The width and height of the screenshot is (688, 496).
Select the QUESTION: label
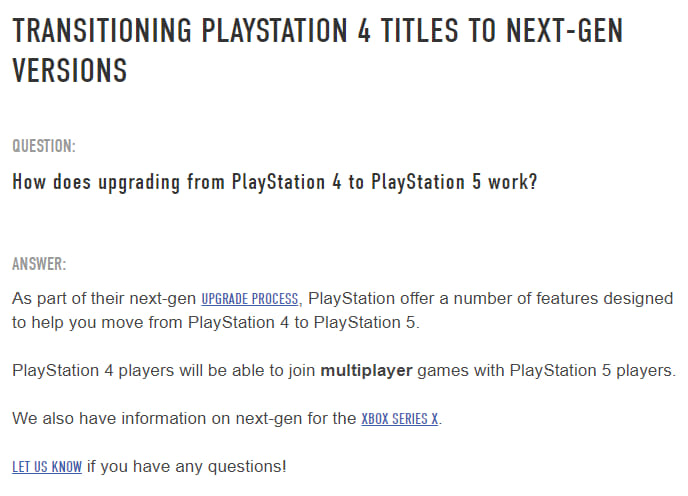(x=44, y=146)
